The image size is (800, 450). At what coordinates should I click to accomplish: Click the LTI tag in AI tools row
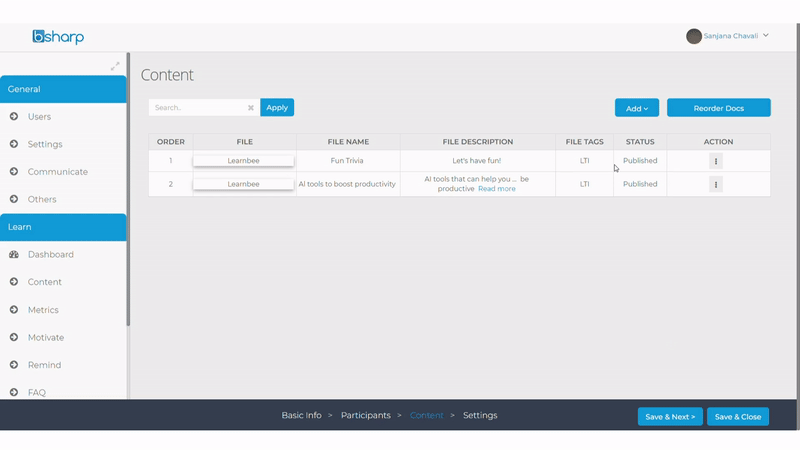(584, 184)
